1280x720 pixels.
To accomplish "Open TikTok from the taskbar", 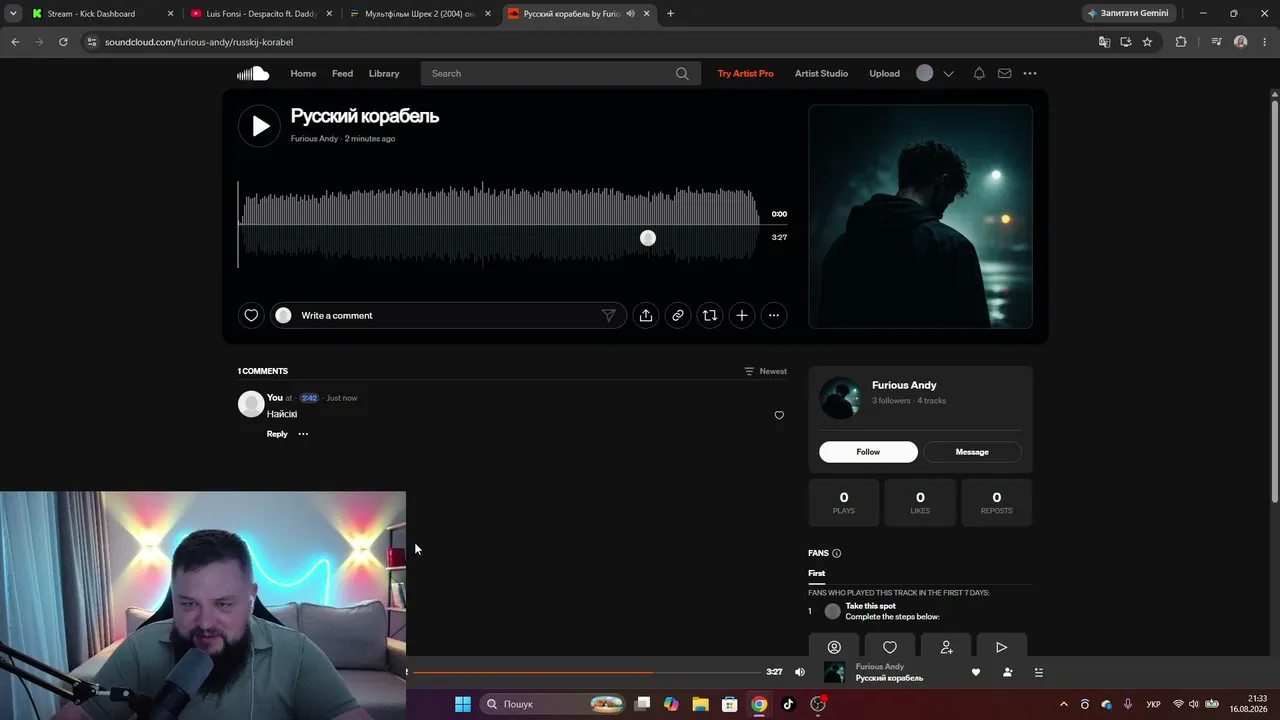I will 788,704.
